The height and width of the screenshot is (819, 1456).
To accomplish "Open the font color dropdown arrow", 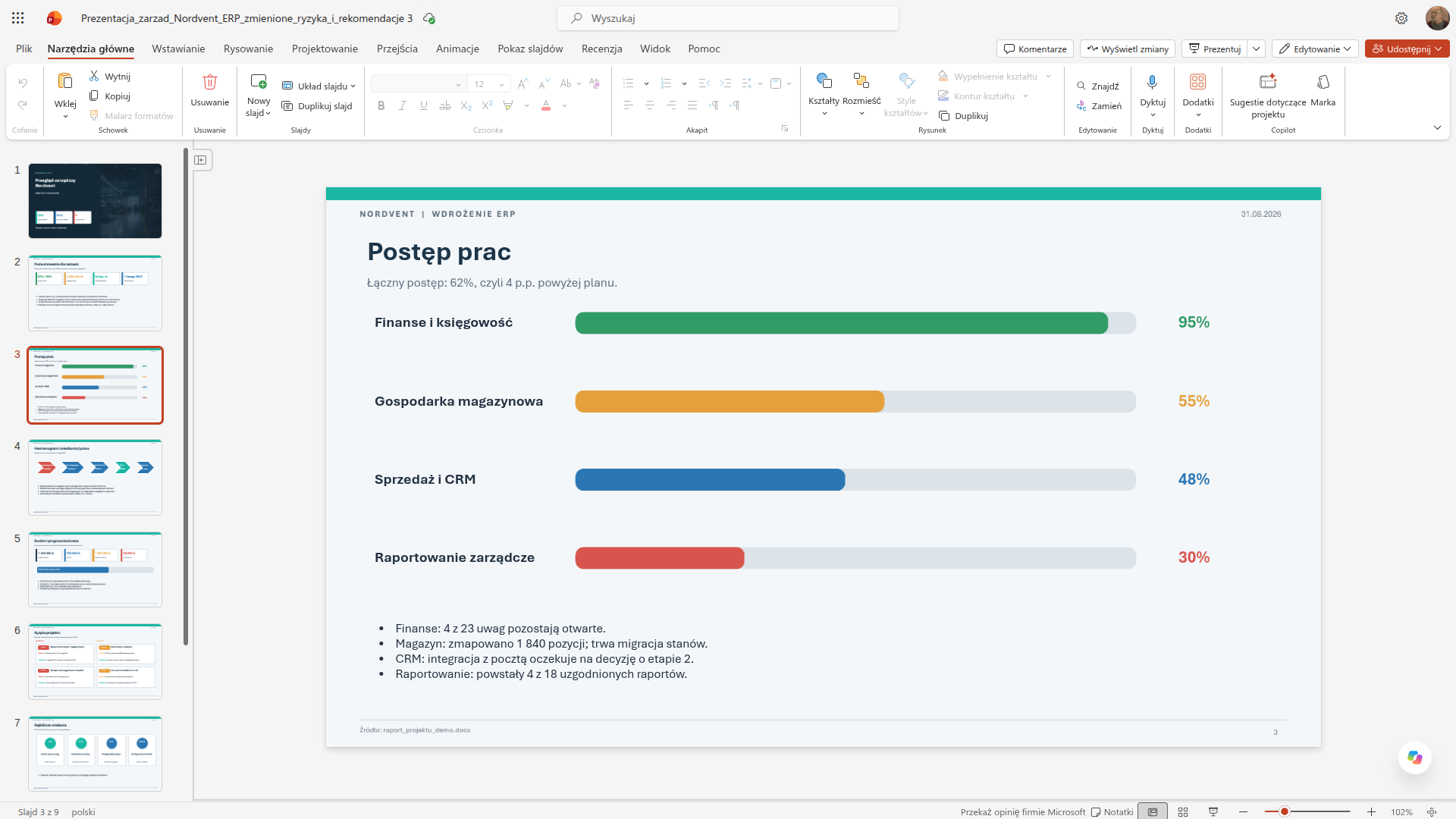I will point(564,105).
